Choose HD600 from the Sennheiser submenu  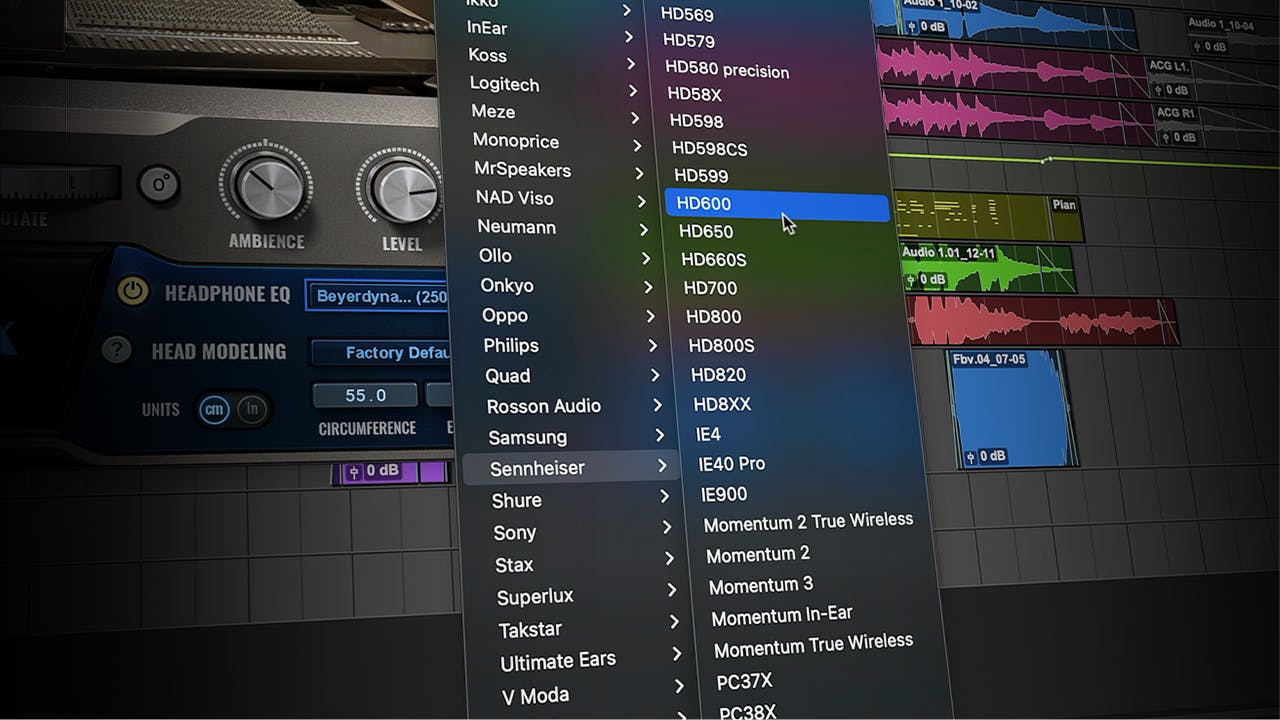776,205
